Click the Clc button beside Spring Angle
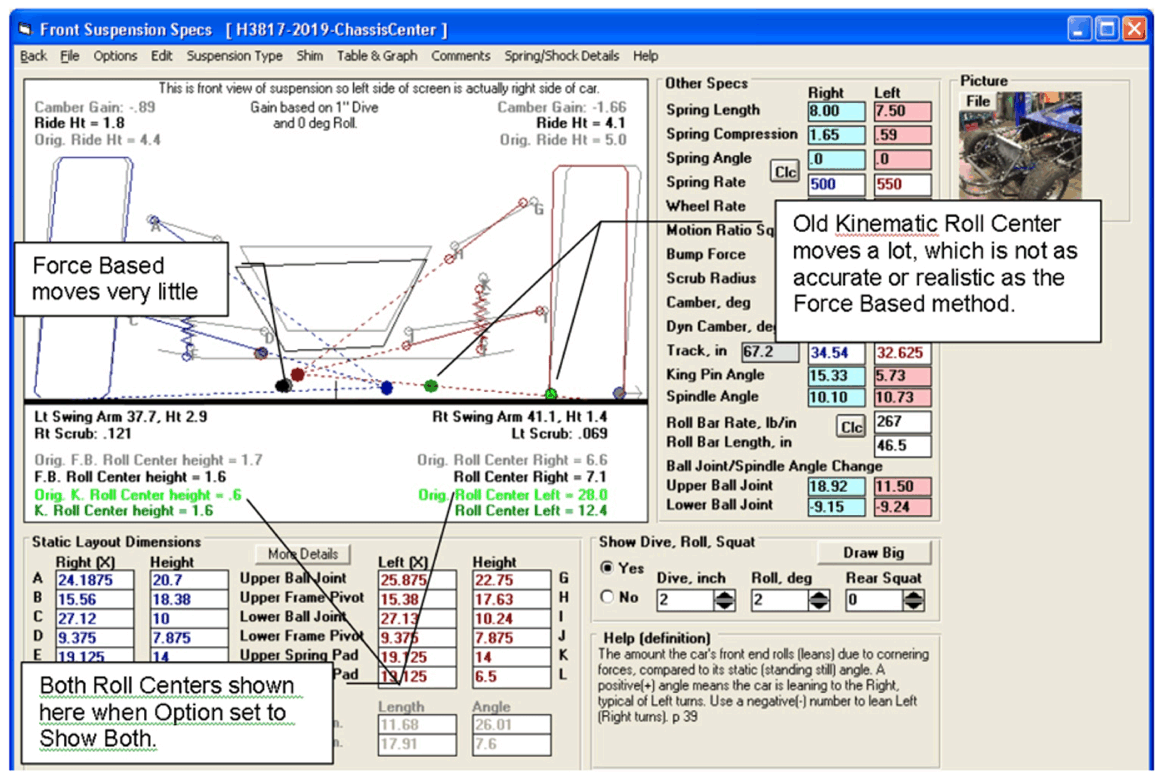Image resolution: width=1160 pixels, height=774 pixels. coord(785,172)
